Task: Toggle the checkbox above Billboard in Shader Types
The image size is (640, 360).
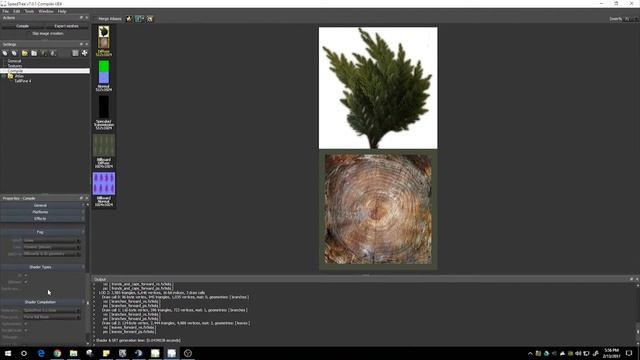Action: pyautogui.click(x=26, y=276)
